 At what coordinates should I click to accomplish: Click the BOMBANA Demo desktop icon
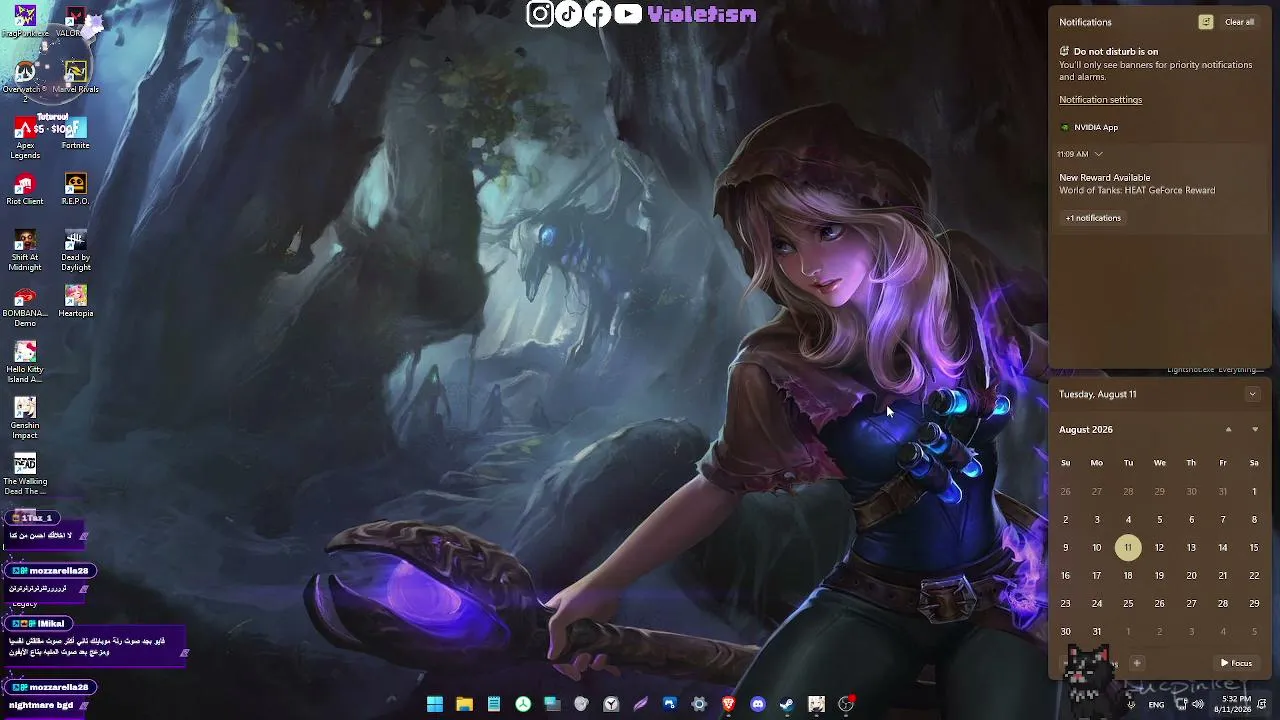25,306
